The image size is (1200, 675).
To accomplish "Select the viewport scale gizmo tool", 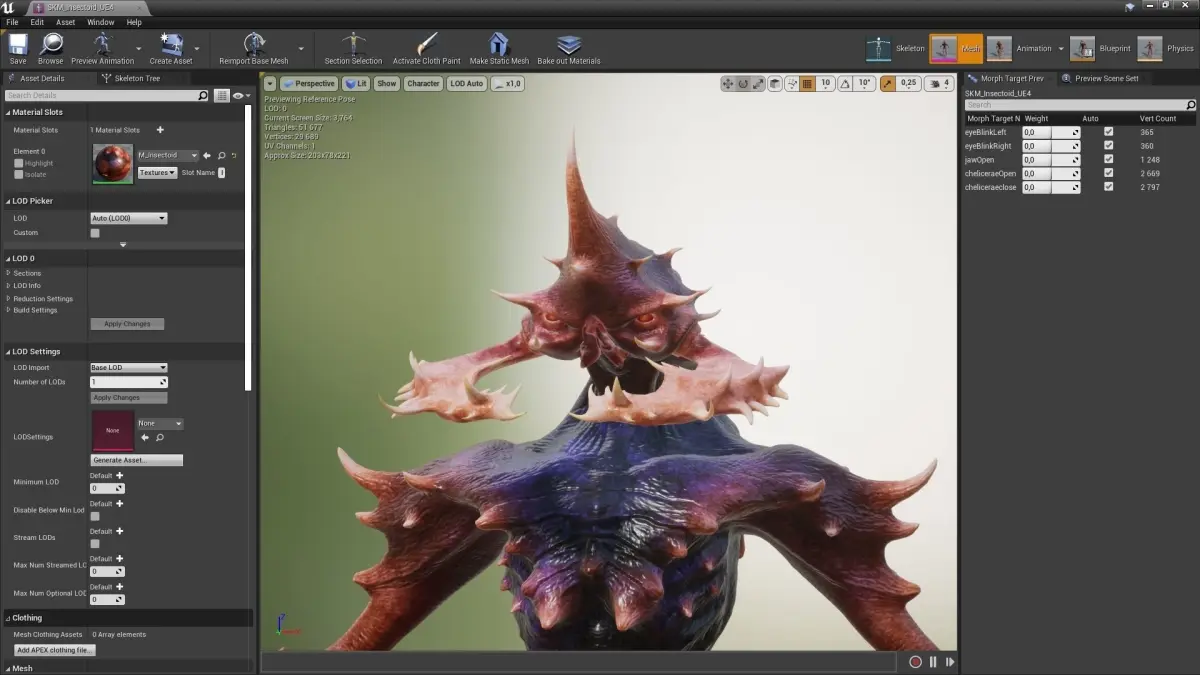I will coord(758,84).
